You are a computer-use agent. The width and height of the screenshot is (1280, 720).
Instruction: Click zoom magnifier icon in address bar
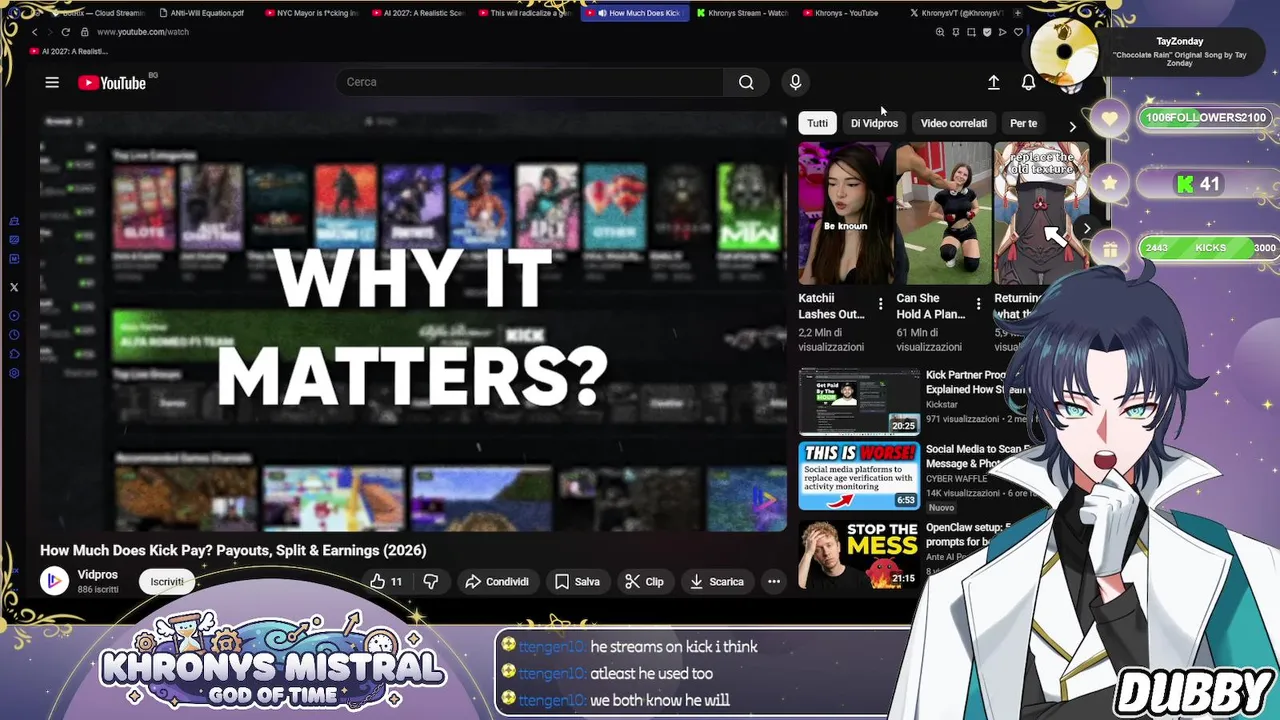(x=940, y=32)
